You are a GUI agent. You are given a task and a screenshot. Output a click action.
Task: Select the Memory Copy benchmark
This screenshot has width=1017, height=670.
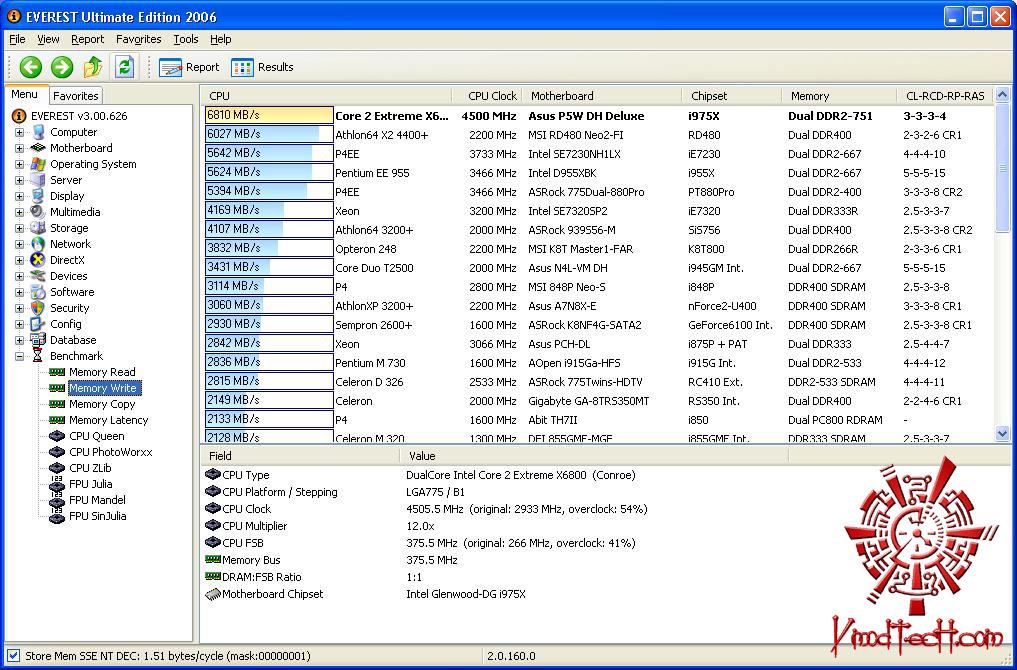click(102, 404)
